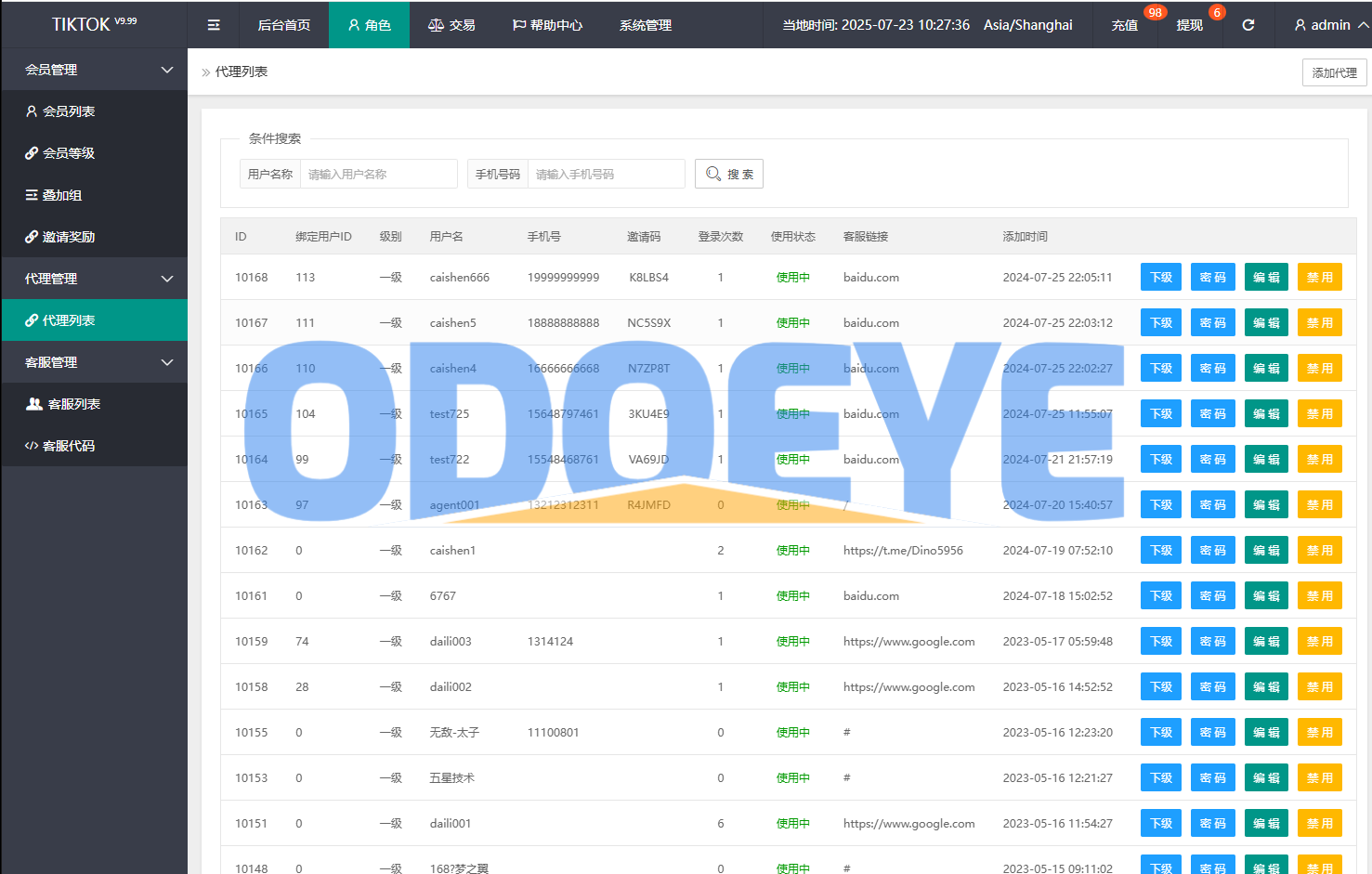Disable agent caishen1 using 禁用 button
Image resolution: width=1372 pixels, height=874 pixels.
pos(1319,551)
